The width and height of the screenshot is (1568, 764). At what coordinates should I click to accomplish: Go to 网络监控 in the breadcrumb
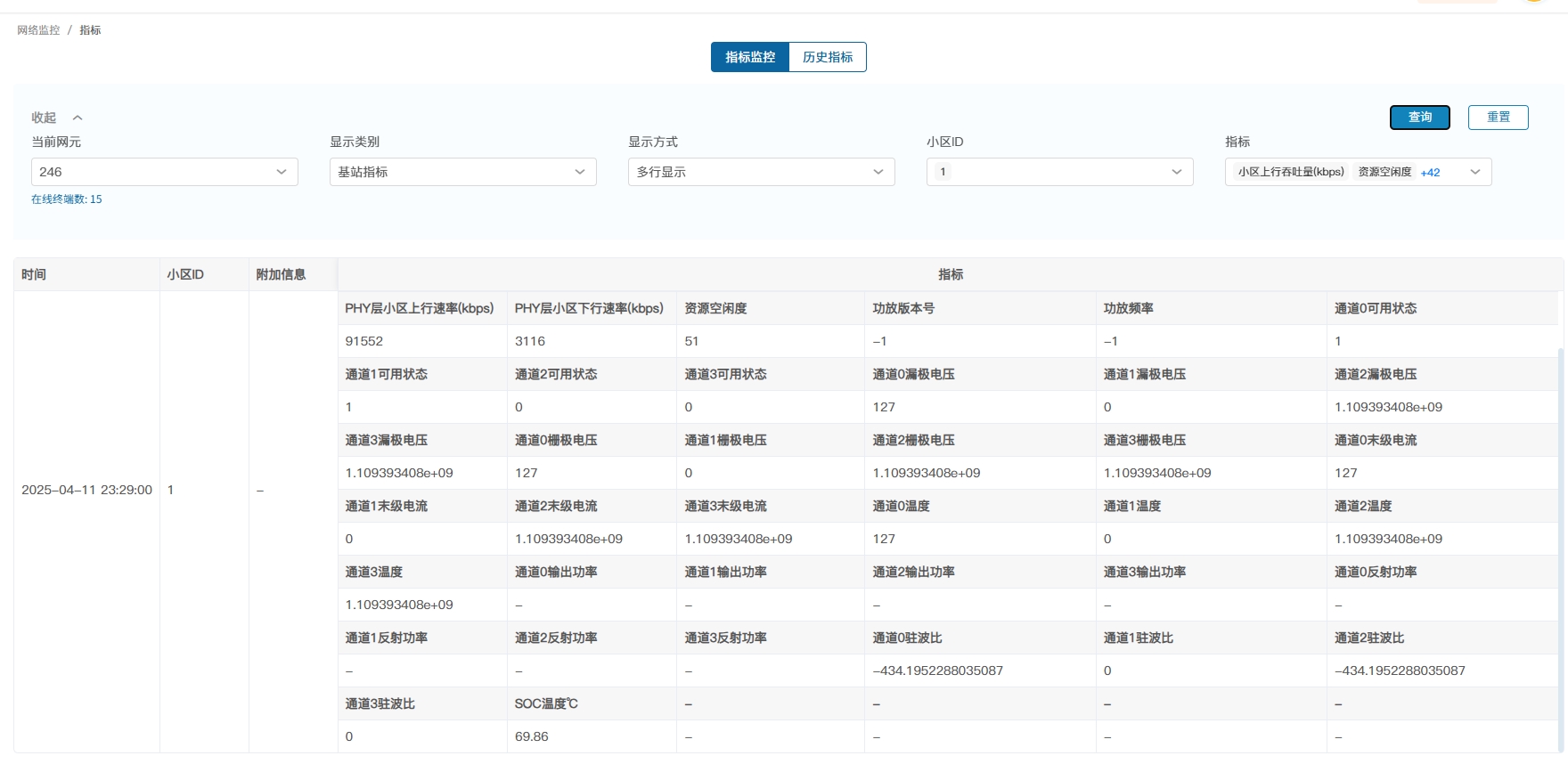[38, 30]
